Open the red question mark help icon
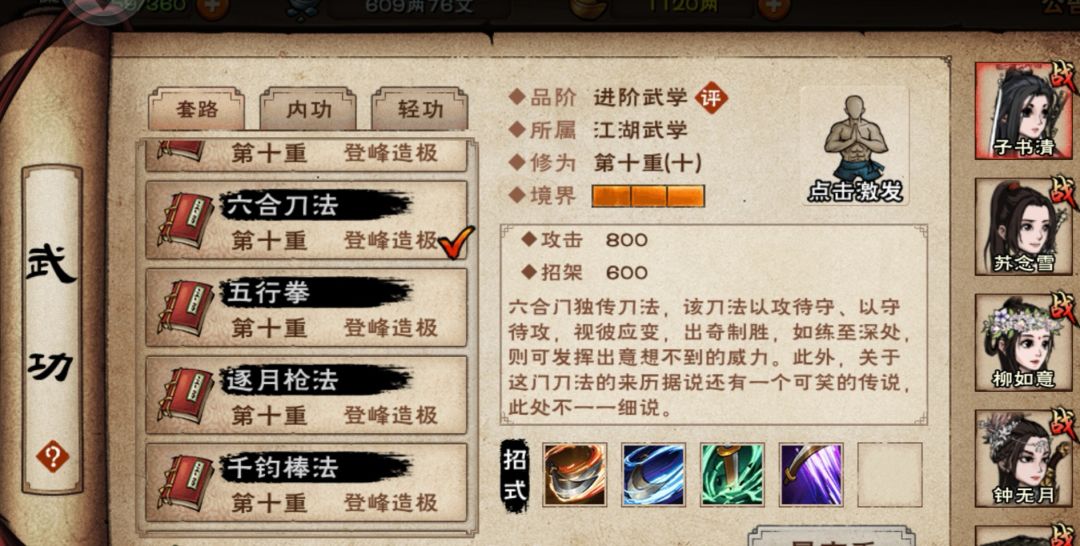Image resolution: width=1080 pixels, height=546 pixels. [x=52, y=456]
